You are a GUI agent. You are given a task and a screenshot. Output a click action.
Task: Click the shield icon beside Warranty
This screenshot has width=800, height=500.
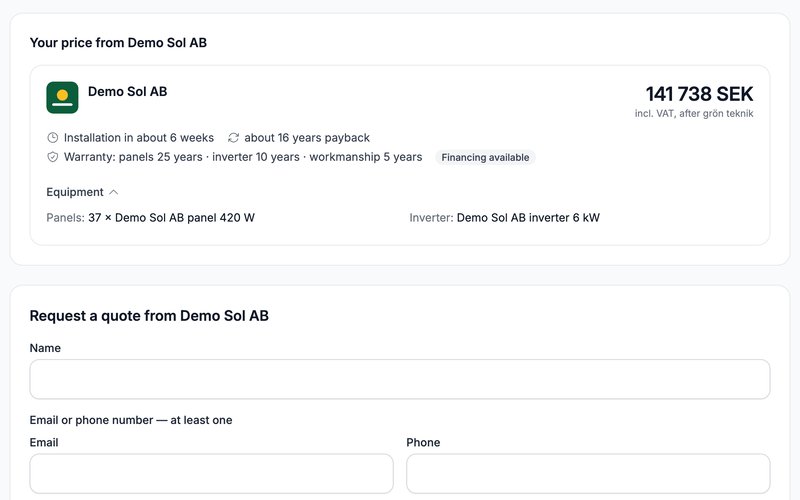click(53, 157)
